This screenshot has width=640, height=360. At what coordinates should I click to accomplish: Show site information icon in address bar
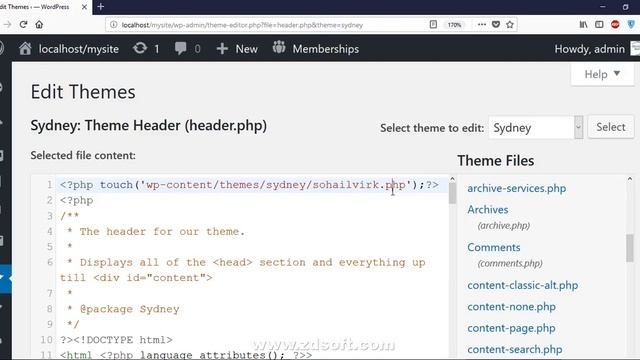(114, 25)
